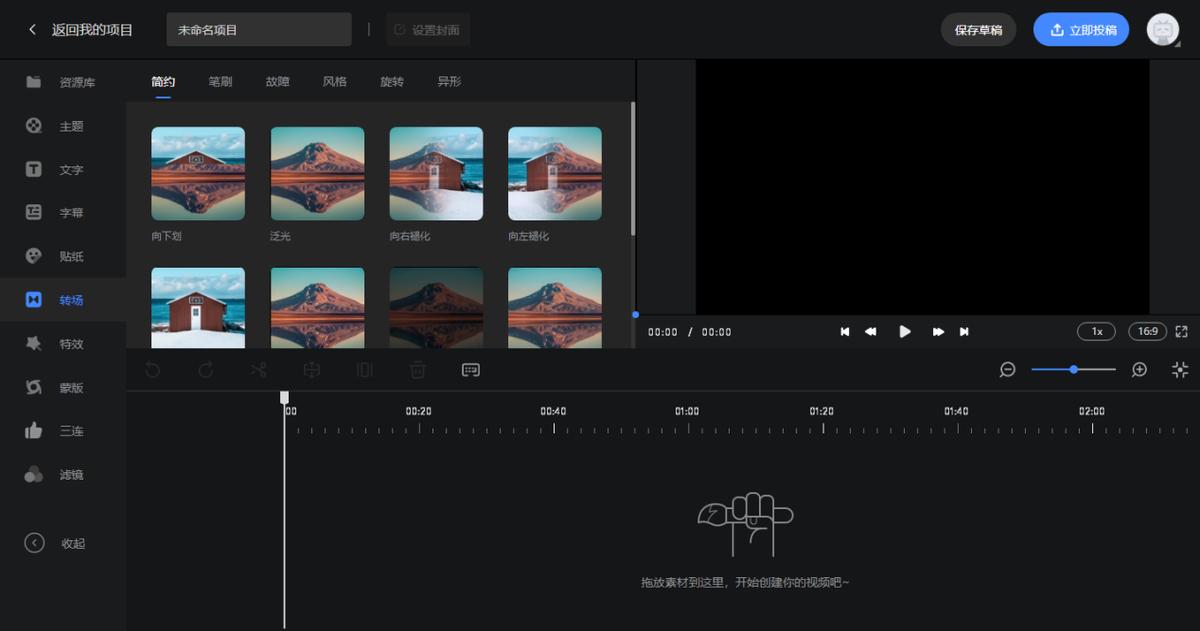Click the delete trash icon in timeline toolbar

tap(417, 369)
